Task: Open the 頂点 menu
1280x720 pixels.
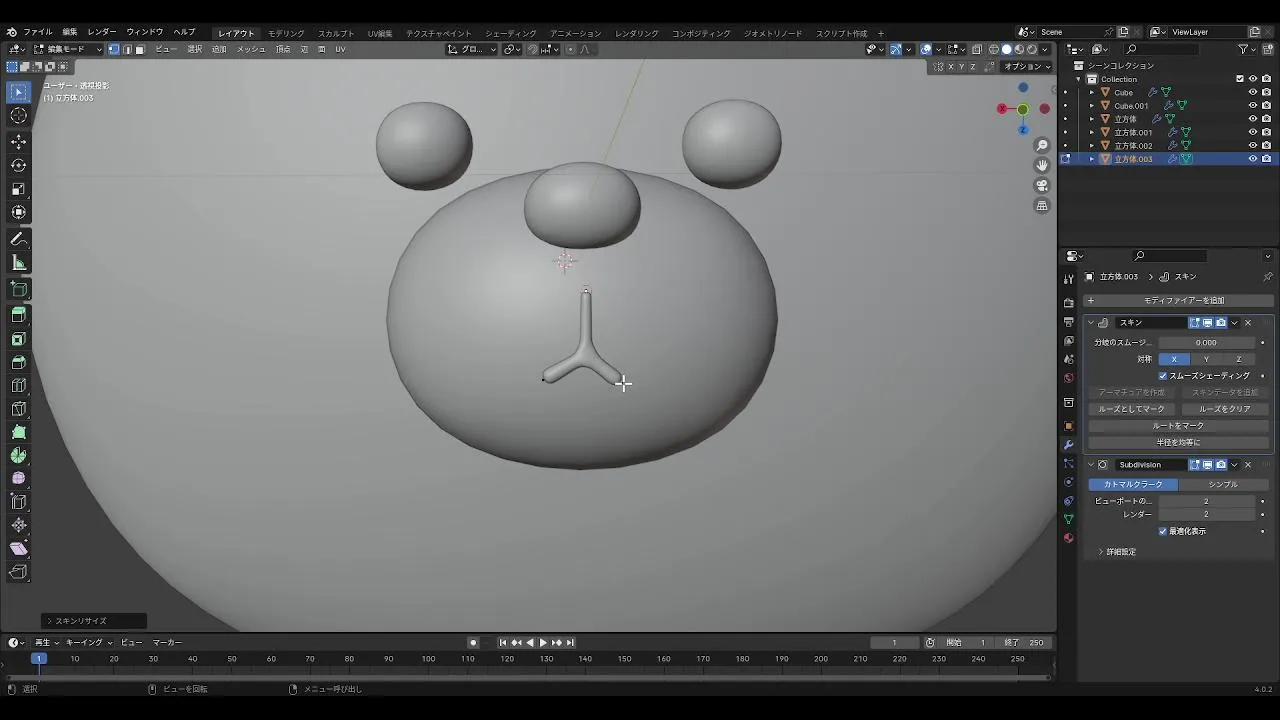Action: pos(283,49)
